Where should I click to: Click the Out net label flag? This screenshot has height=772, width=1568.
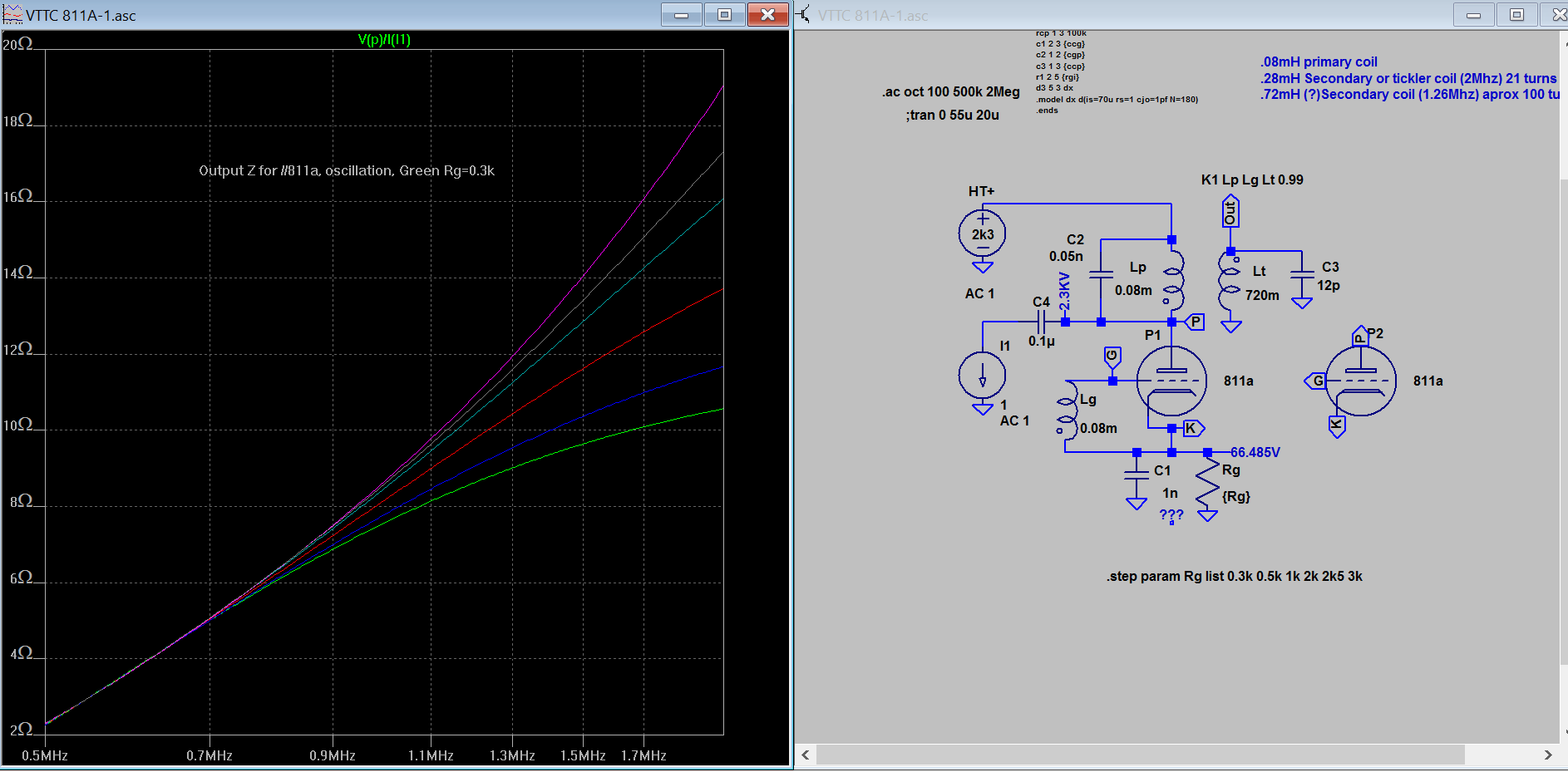1230,211
